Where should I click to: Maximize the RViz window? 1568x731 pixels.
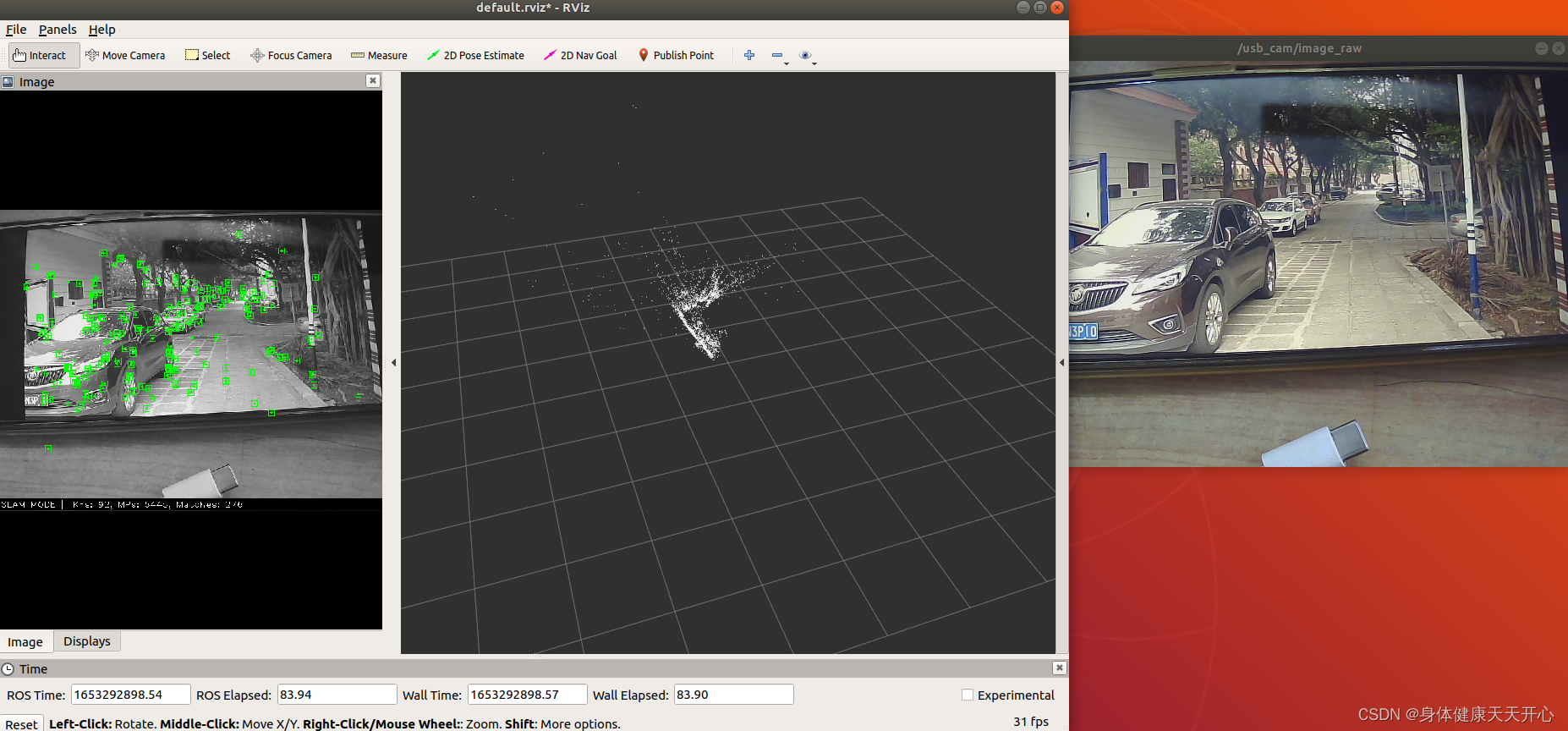(1040, 8)
